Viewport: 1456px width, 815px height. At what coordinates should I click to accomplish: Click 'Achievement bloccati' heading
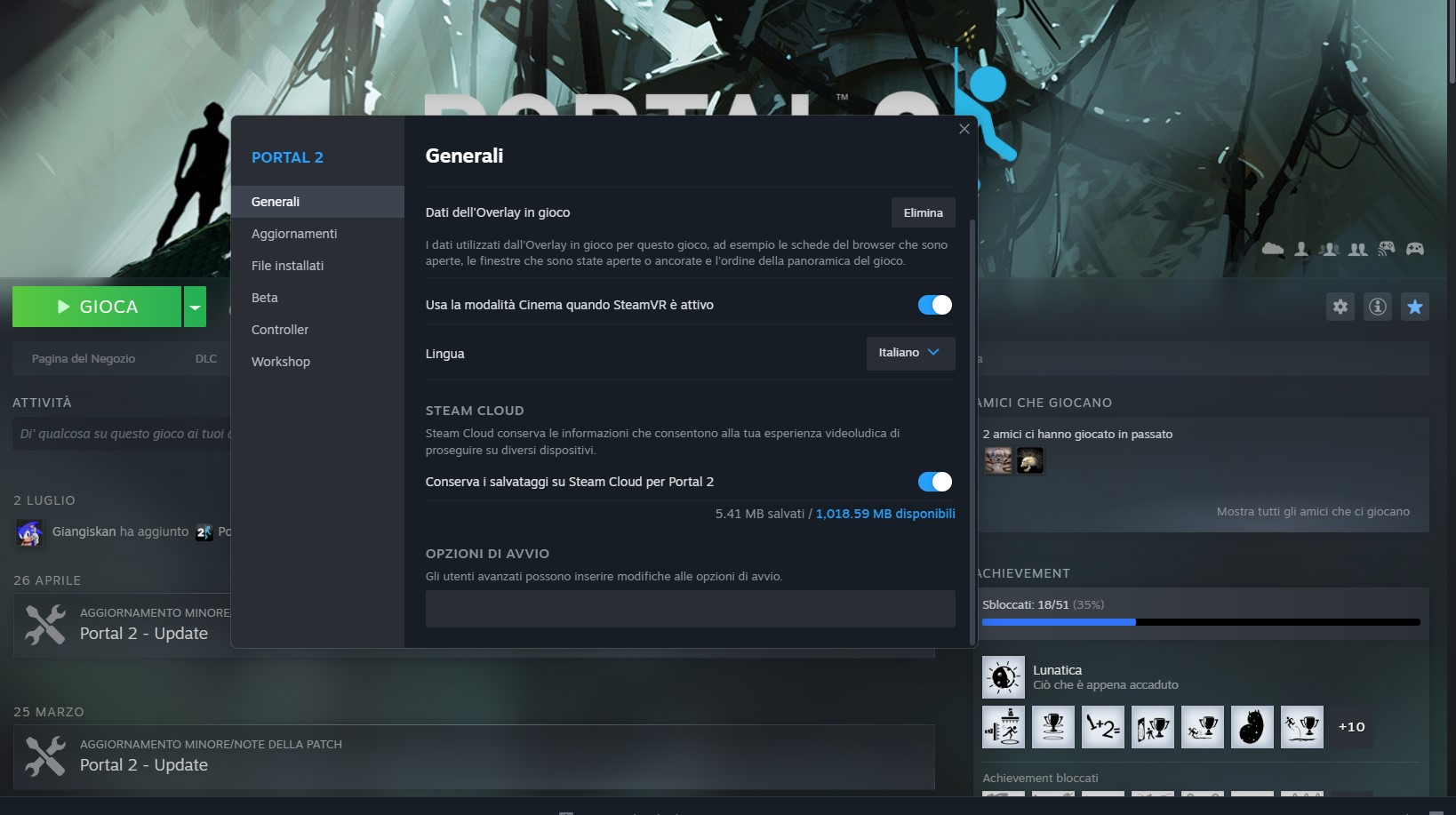tap(1040, 778)
